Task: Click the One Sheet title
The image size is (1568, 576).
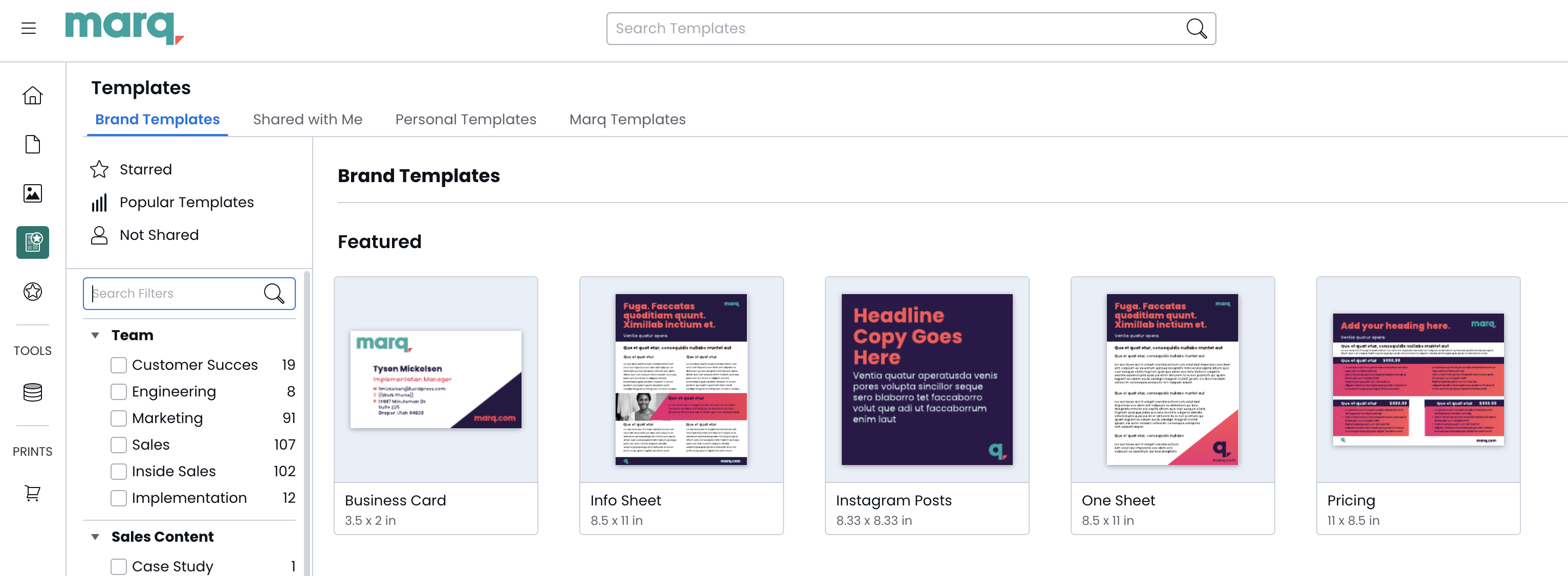Action: pyautogui.click(x=1118, y=500)
